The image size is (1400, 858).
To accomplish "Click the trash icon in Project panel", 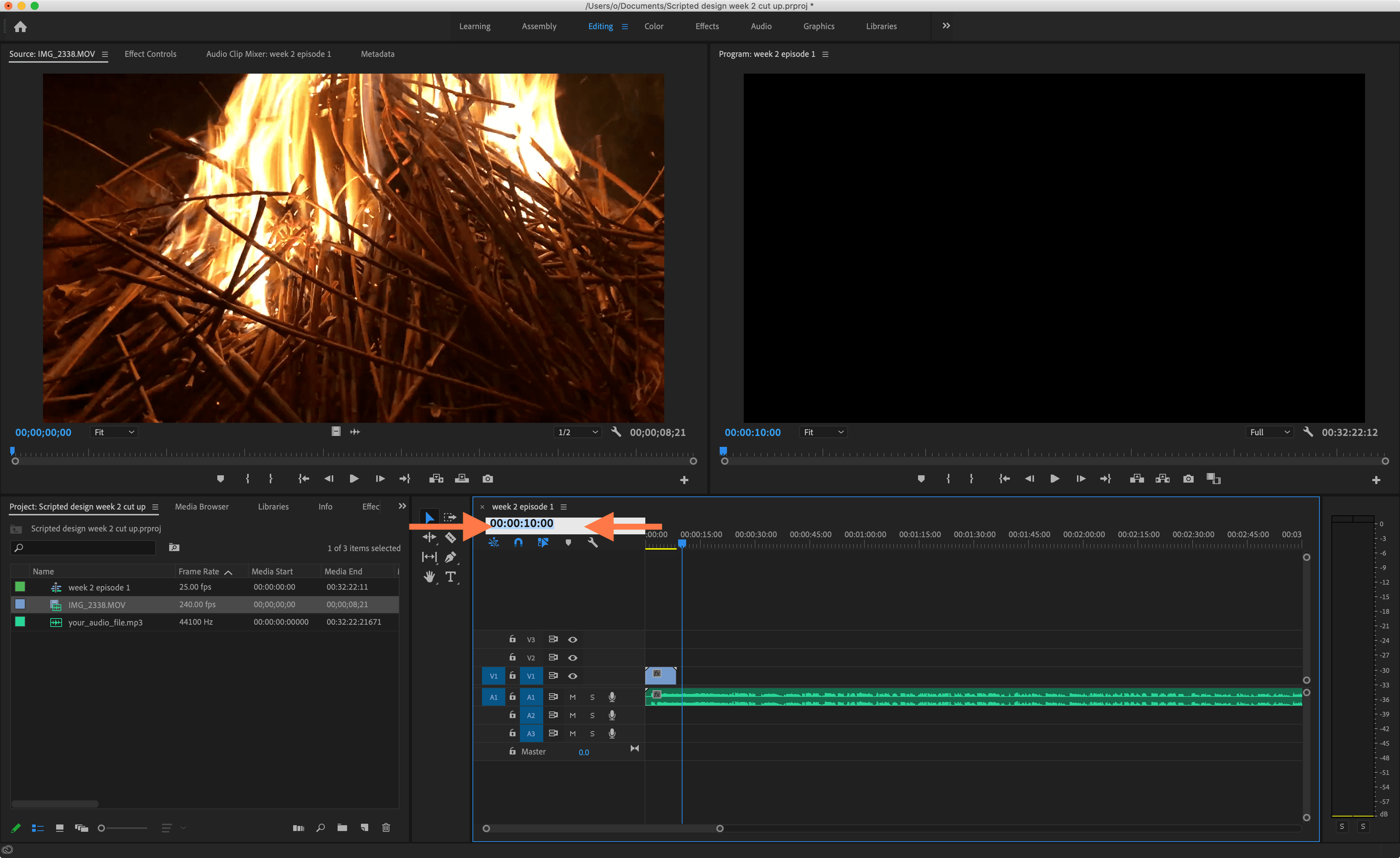I will click(x=386, y=827).
